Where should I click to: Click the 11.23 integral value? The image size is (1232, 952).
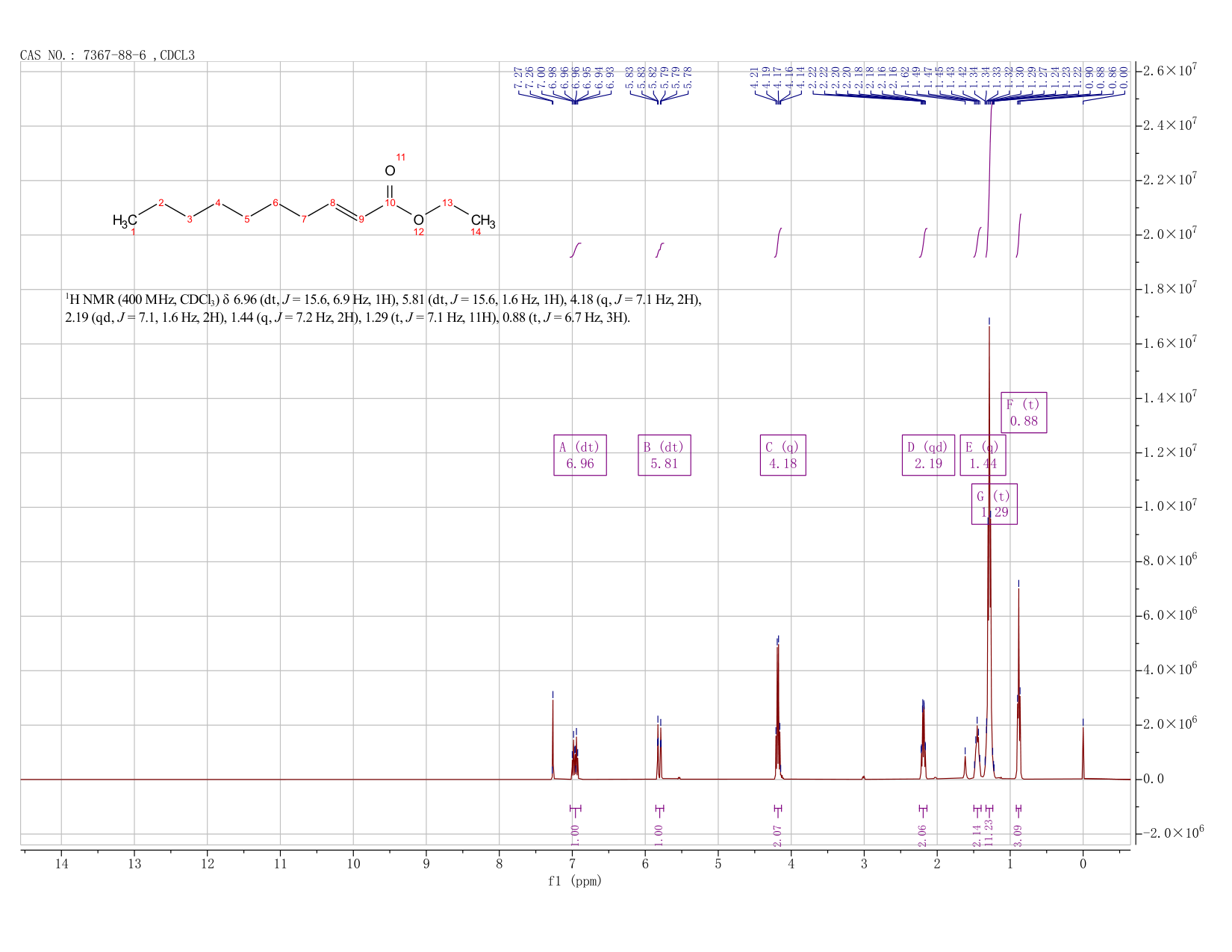point(989,833)
